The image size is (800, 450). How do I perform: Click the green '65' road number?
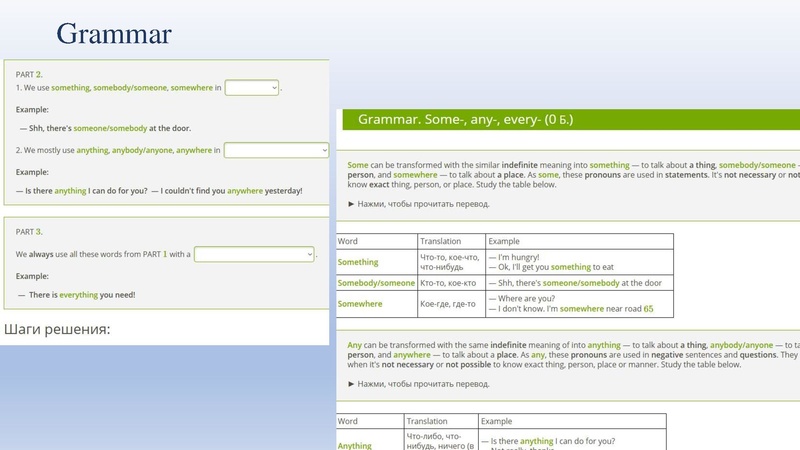coord(648,309)
